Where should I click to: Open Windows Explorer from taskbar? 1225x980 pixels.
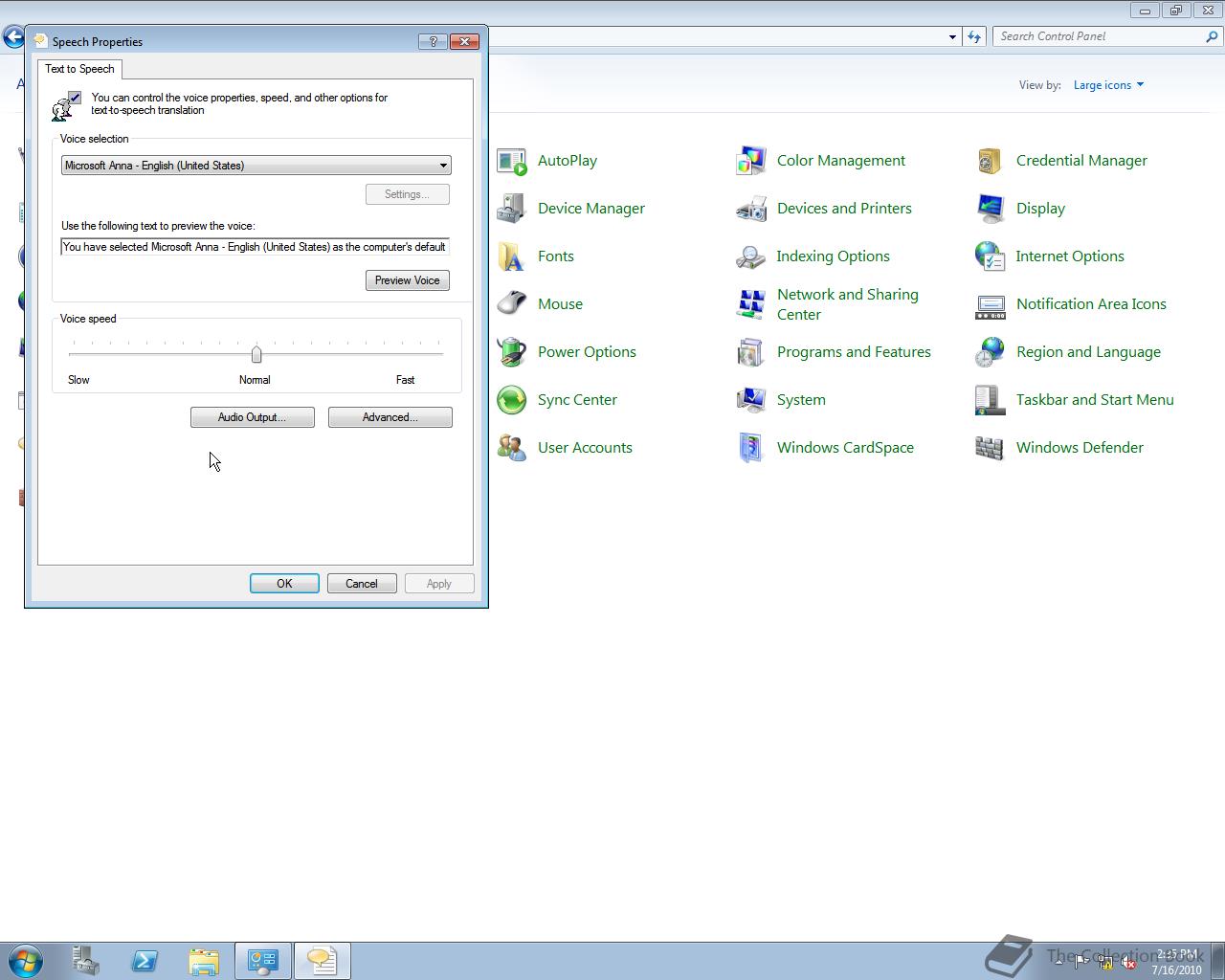tap(204, 961)
